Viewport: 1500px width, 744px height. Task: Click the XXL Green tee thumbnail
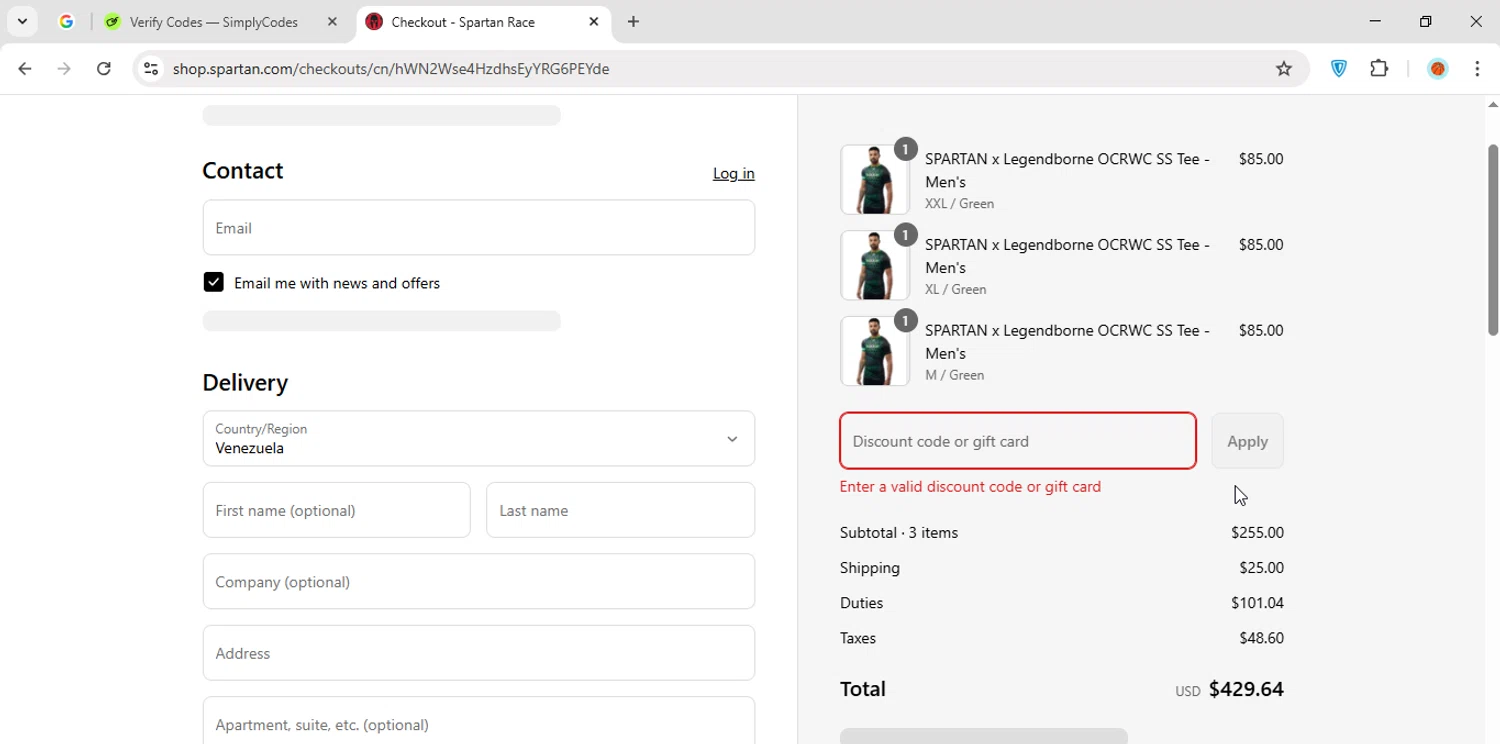pyautogui.click(x=874, y=180)
